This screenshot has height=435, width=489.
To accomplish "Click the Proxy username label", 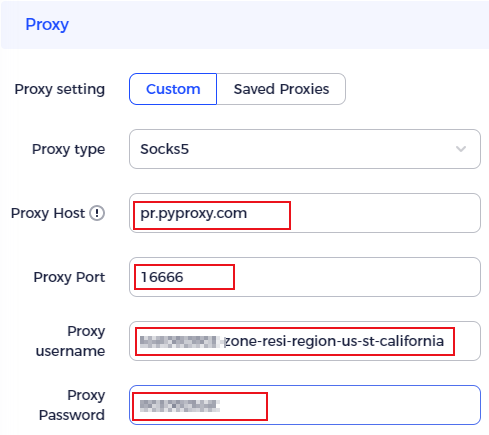I will click(x=70, y=341).
